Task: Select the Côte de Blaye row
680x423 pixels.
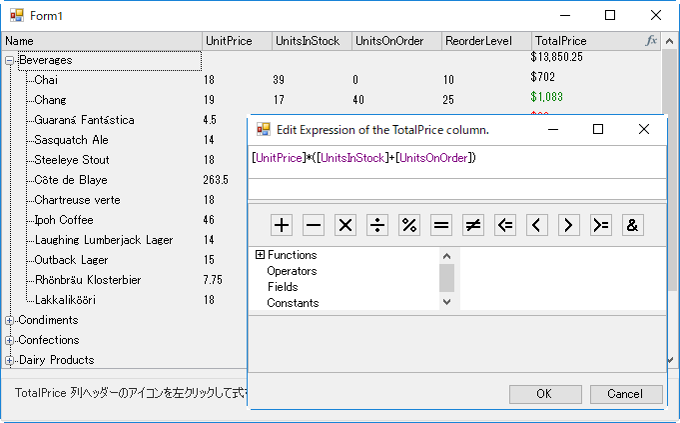Action: tap(71, 180)
